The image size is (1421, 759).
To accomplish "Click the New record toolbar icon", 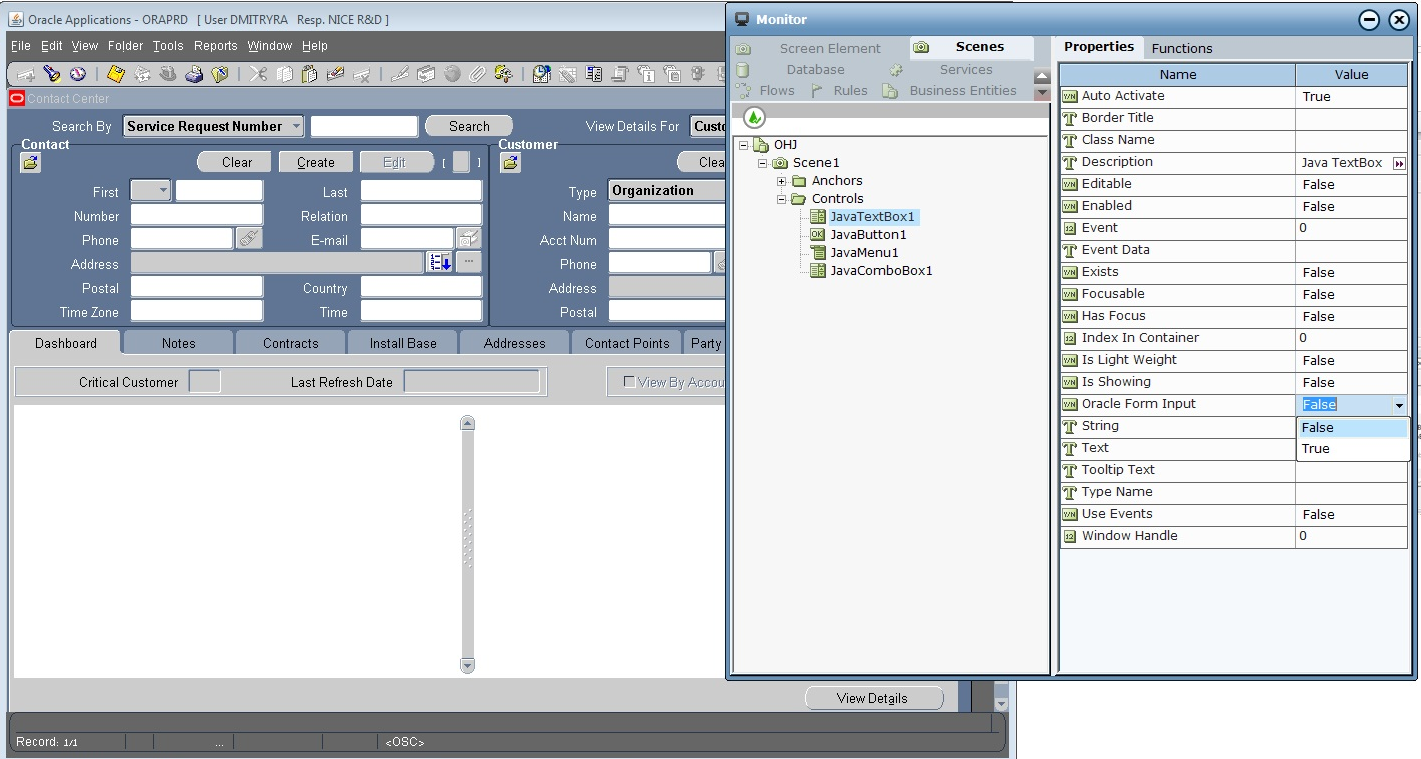I will tap(26, 74).
